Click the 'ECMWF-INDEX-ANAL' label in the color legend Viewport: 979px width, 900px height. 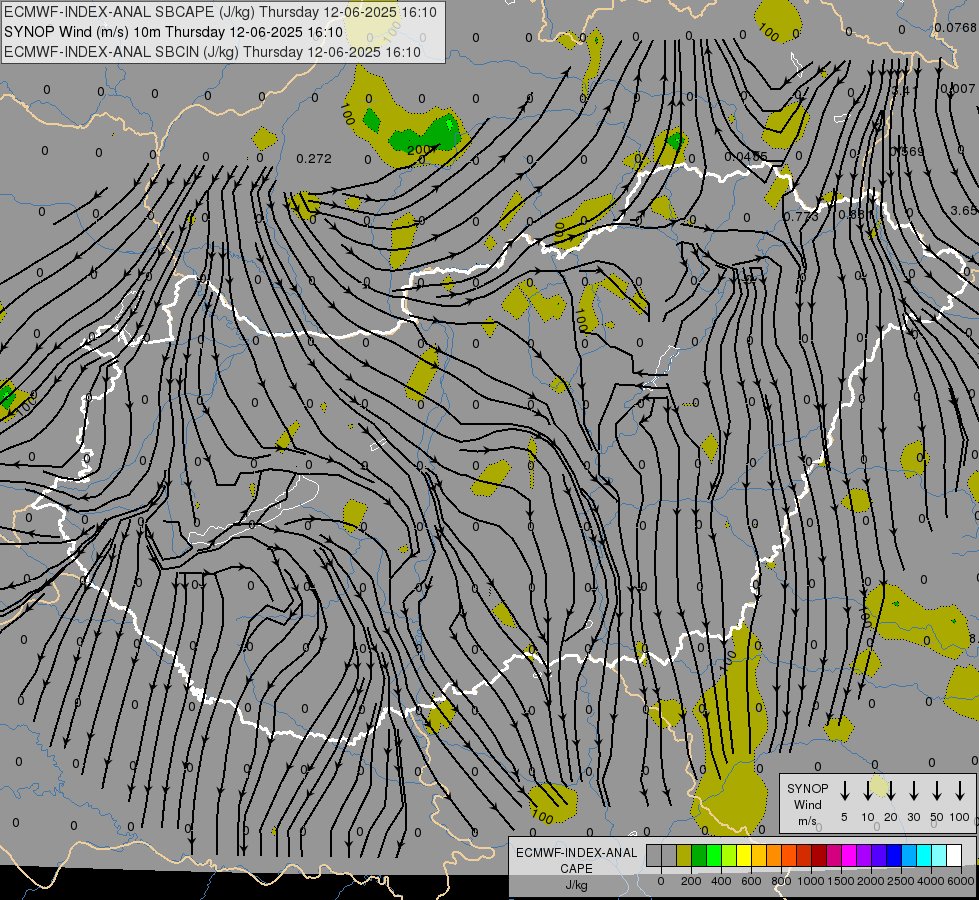[x=576, y=853]
